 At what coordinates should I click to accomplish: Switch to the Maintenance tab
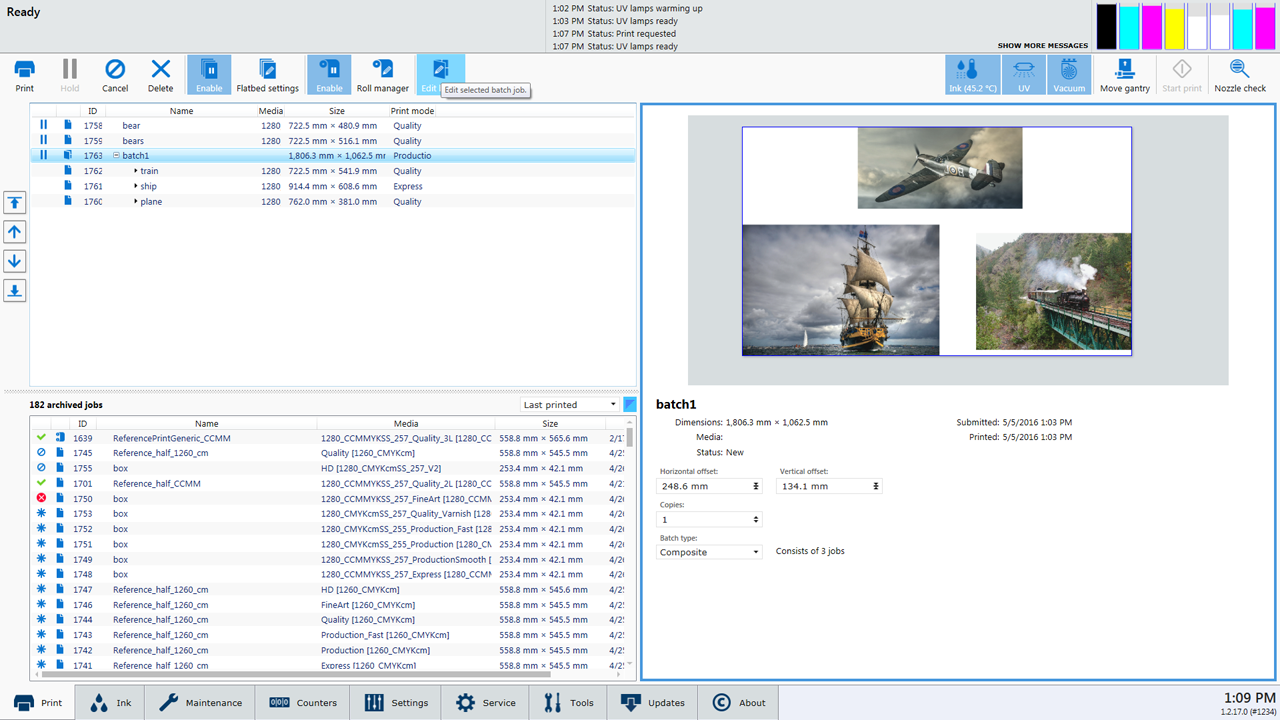coord(200,703)
